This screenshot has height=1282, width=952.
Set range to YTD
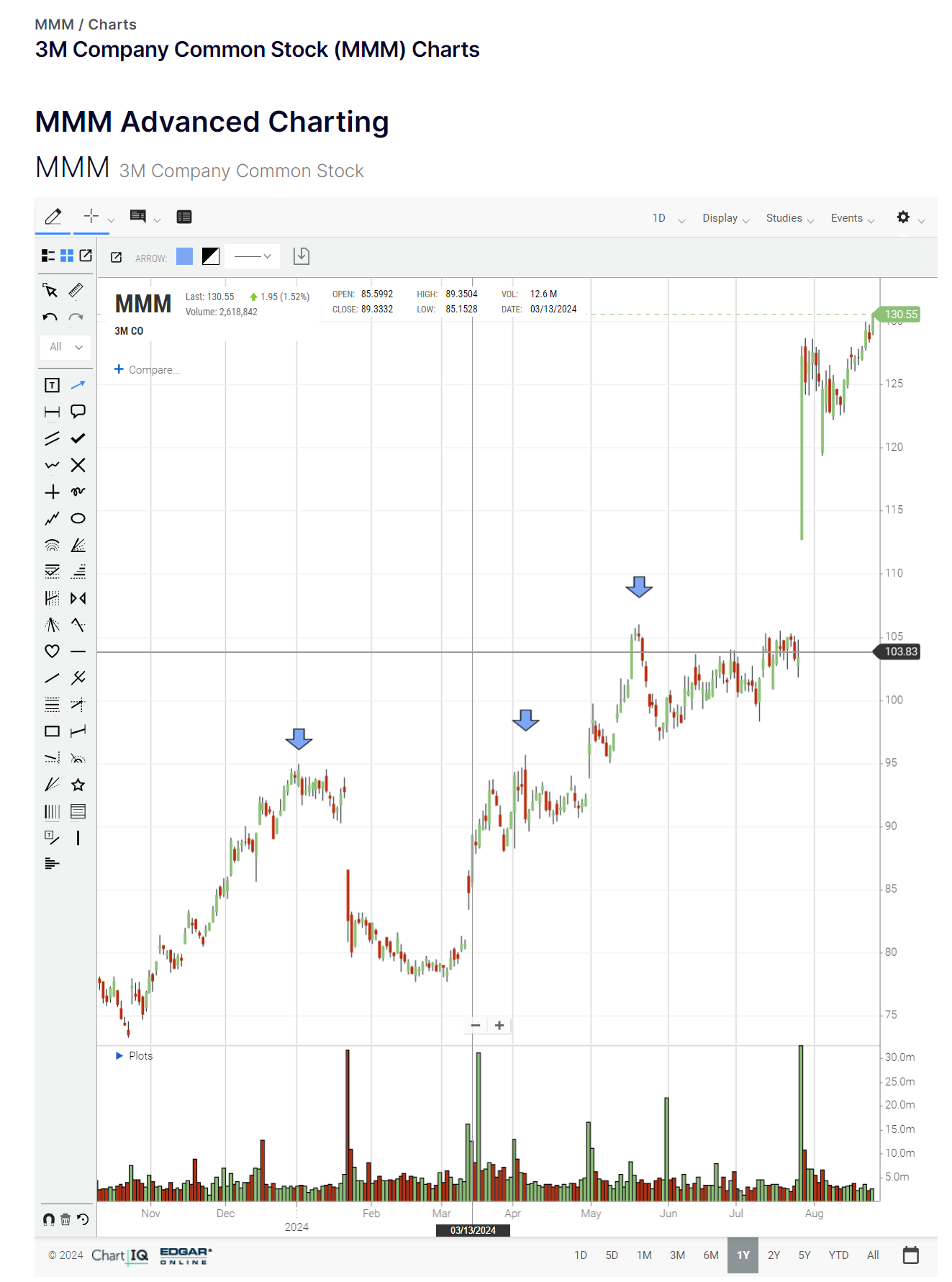[838, 1255]
